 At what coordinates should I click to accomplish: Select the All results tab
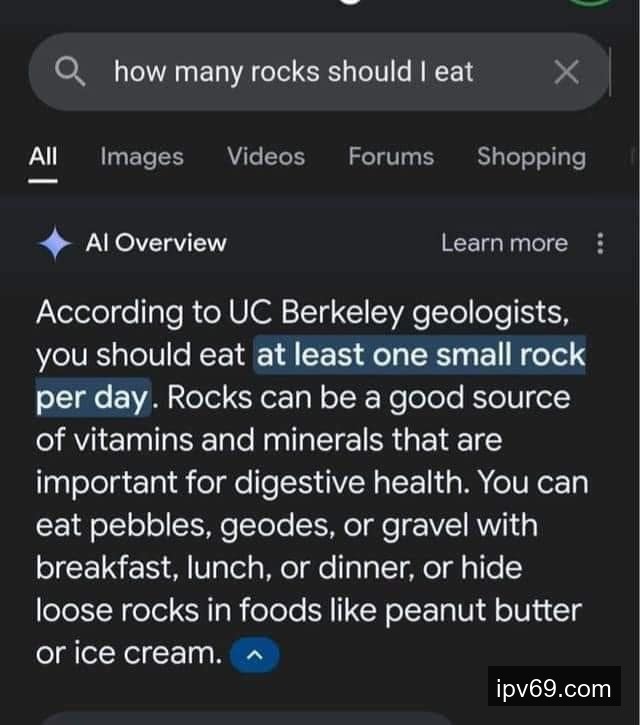pos(43,157)
